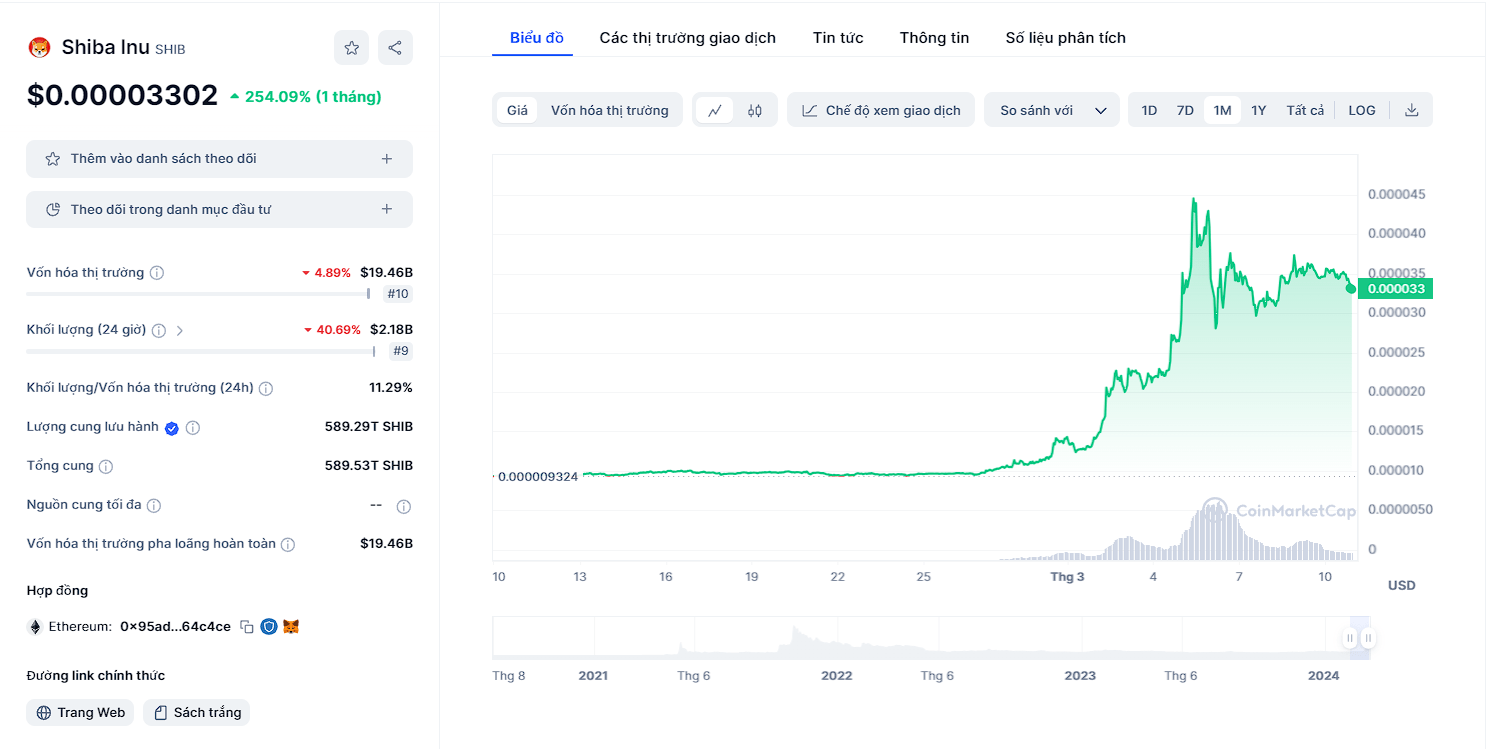The height and width of the screenshot is (749, 1486).
Task: Open the 'So sánh với' compare dropdown
Action: (x=1052, y=110)
